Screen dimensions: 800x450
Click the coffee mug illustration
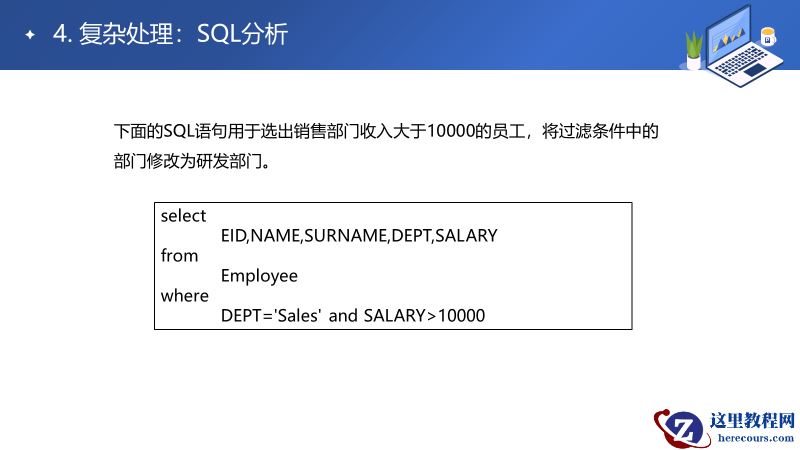coord(768,37)
